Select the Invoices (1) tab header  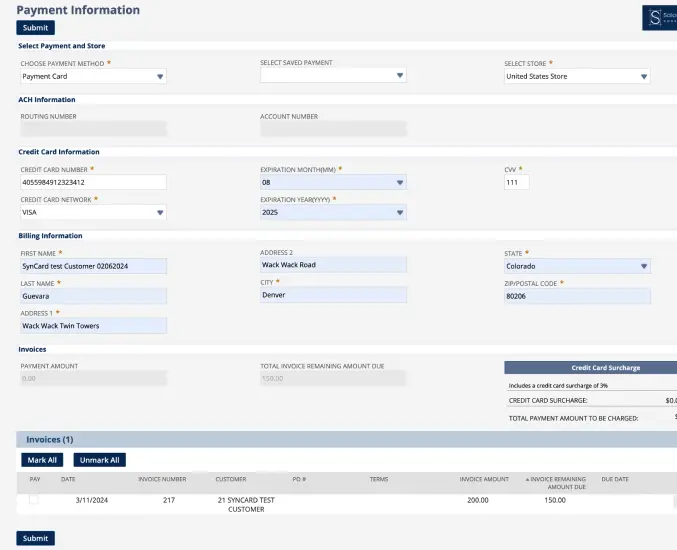50,439
